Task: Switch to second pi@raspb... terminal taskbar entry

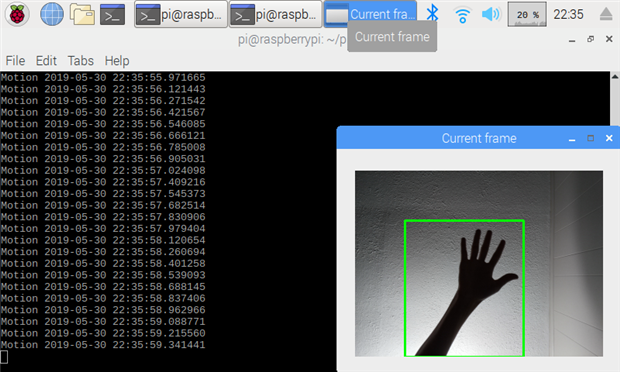Action: pos(276,15)
